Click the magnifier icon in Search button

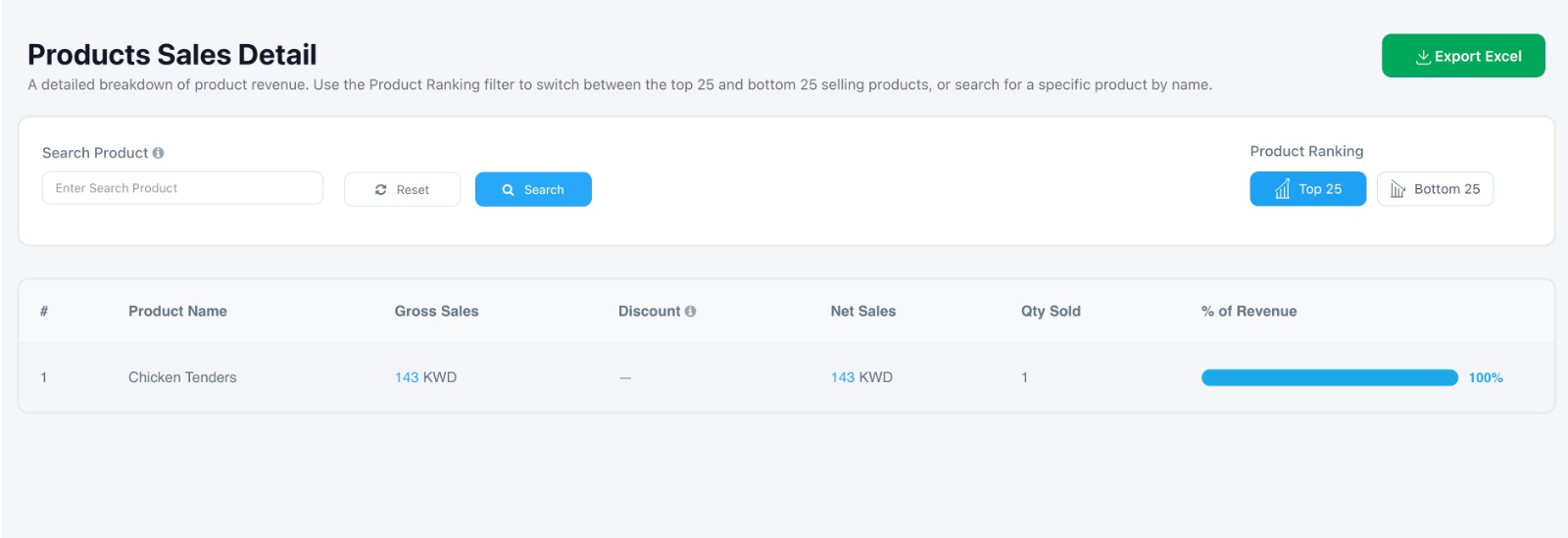click(509, 190)
